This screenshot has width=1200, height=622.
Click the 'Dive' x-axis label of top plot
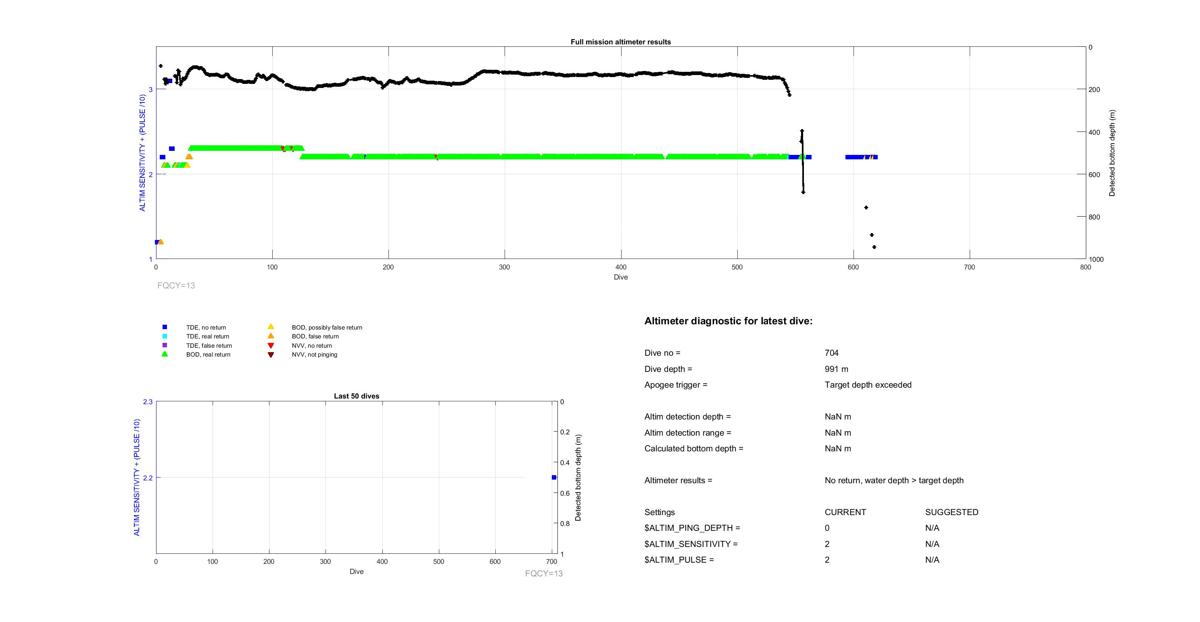(x=620, y=277)
